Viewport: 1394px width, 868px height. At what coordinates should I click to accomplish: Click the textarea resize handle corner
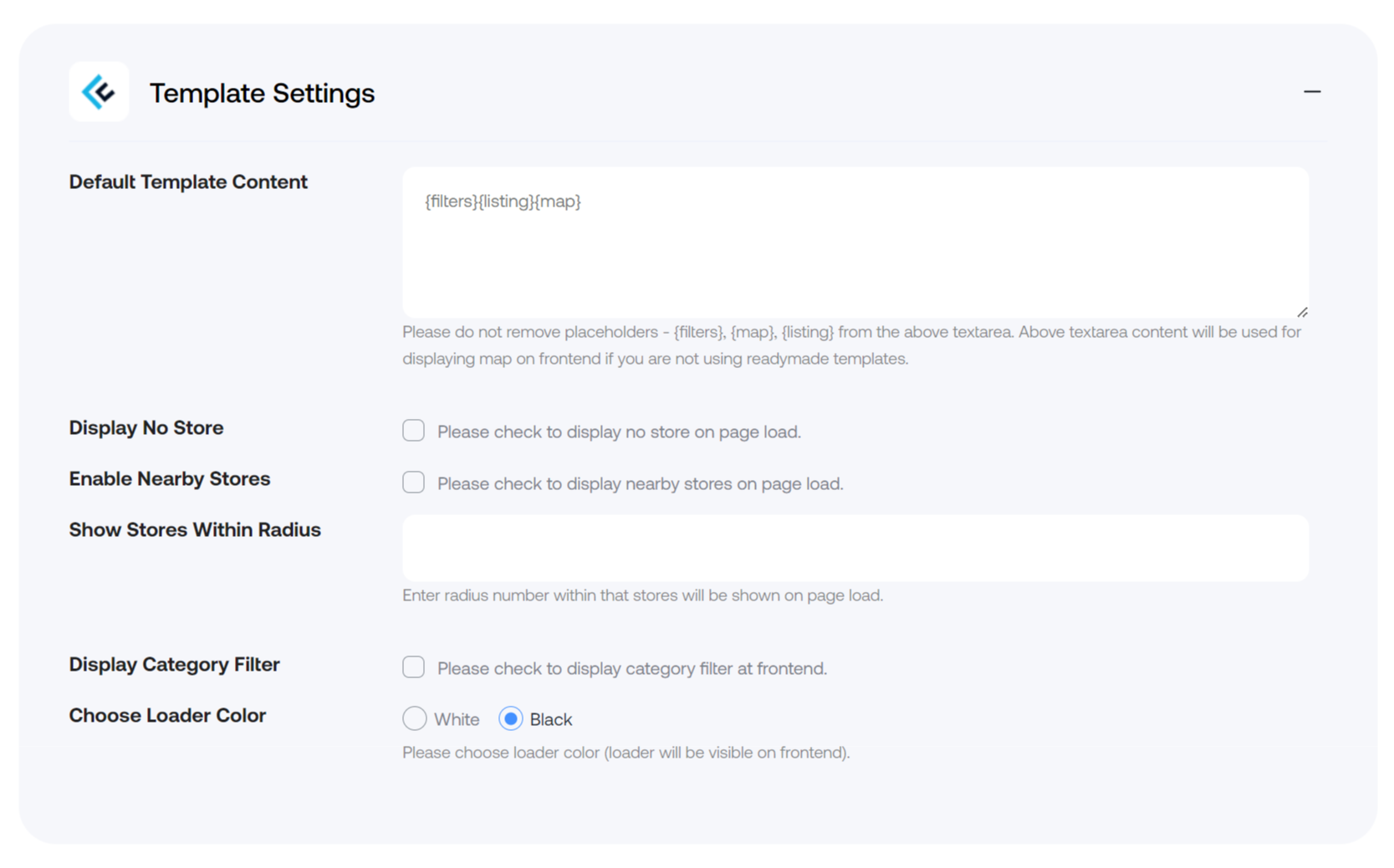tap(1302, 312)
